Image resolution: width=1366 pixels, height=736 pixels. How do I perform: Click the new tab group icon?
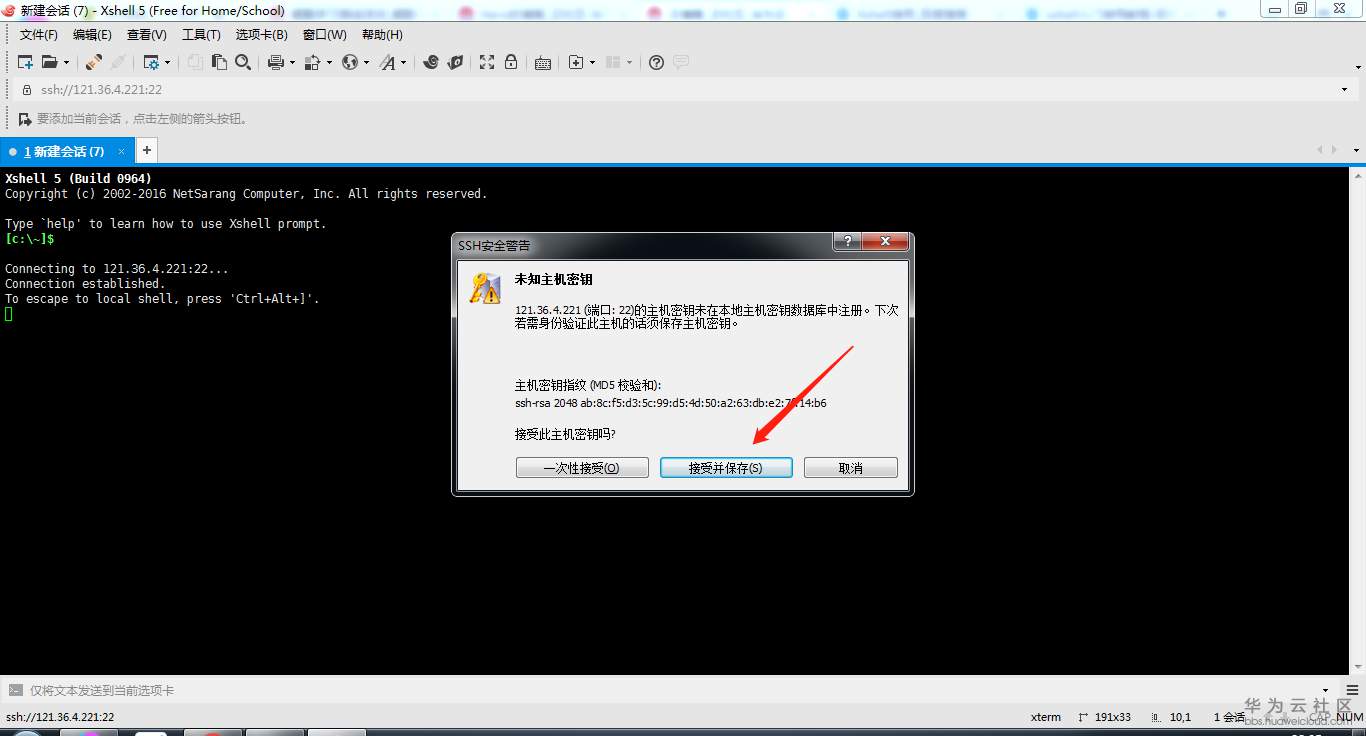coord(576,62)
